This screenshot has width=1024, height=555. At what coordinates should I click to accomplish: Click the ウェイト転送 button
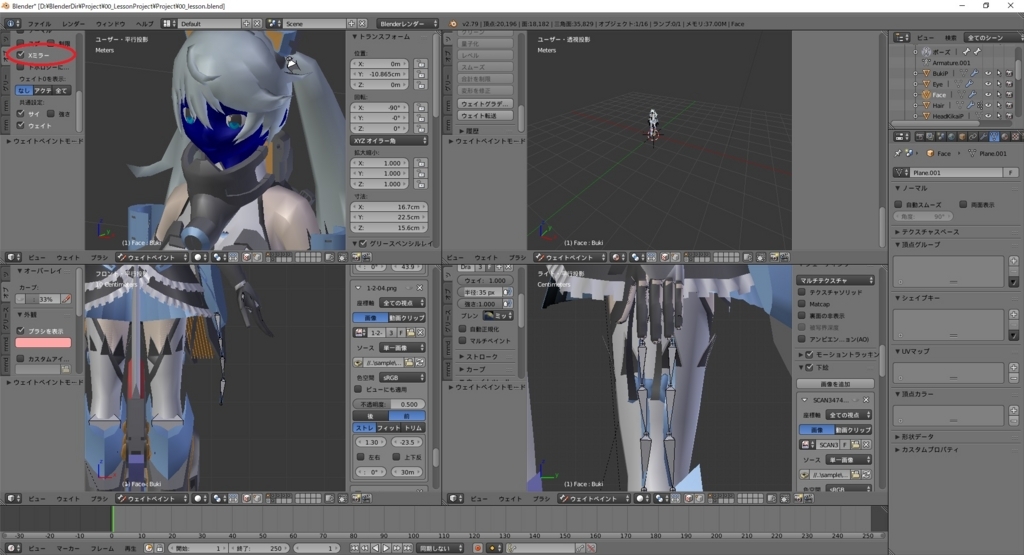(x=485, y=116)
